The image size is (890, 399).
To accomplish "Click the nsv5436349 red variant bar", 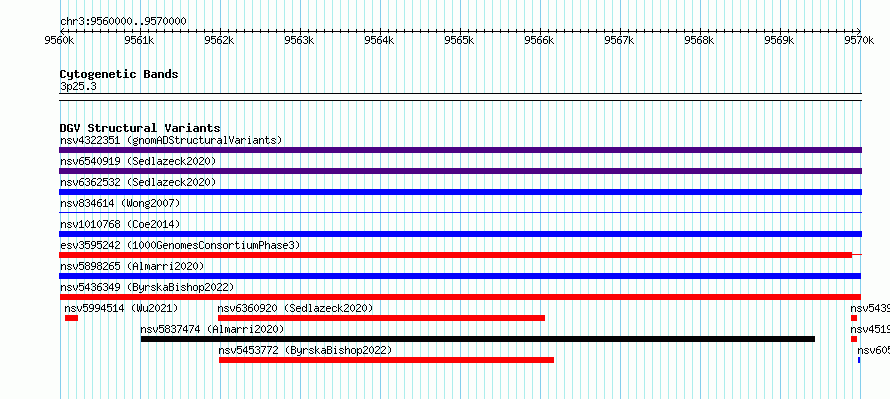I will [460, 297].
